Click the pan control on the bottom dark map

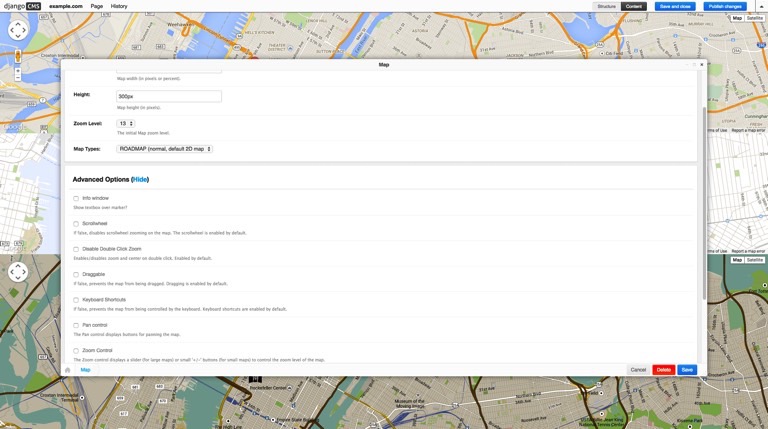(18, 272)
